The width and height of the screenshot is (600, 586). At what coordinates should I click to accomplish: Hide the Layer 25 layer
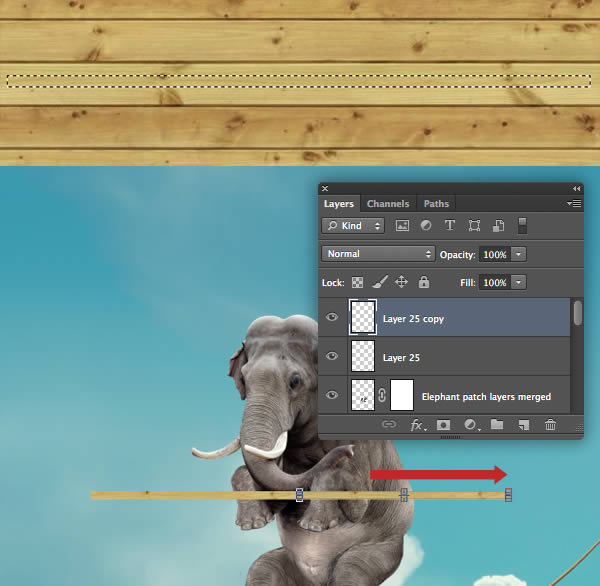pos(332,356)
